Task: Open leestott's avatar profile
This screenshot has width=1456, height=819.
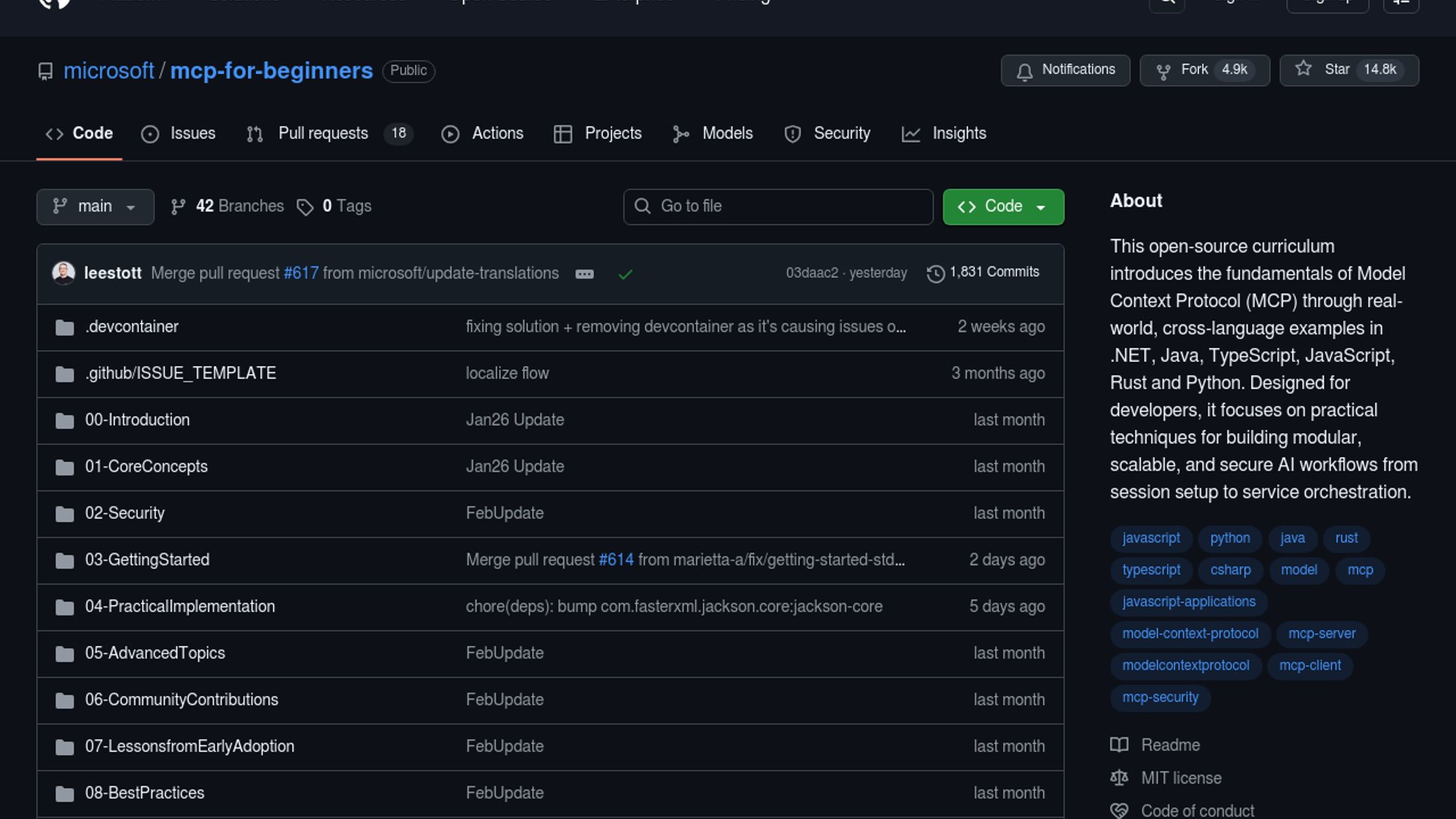Action: 64,272
